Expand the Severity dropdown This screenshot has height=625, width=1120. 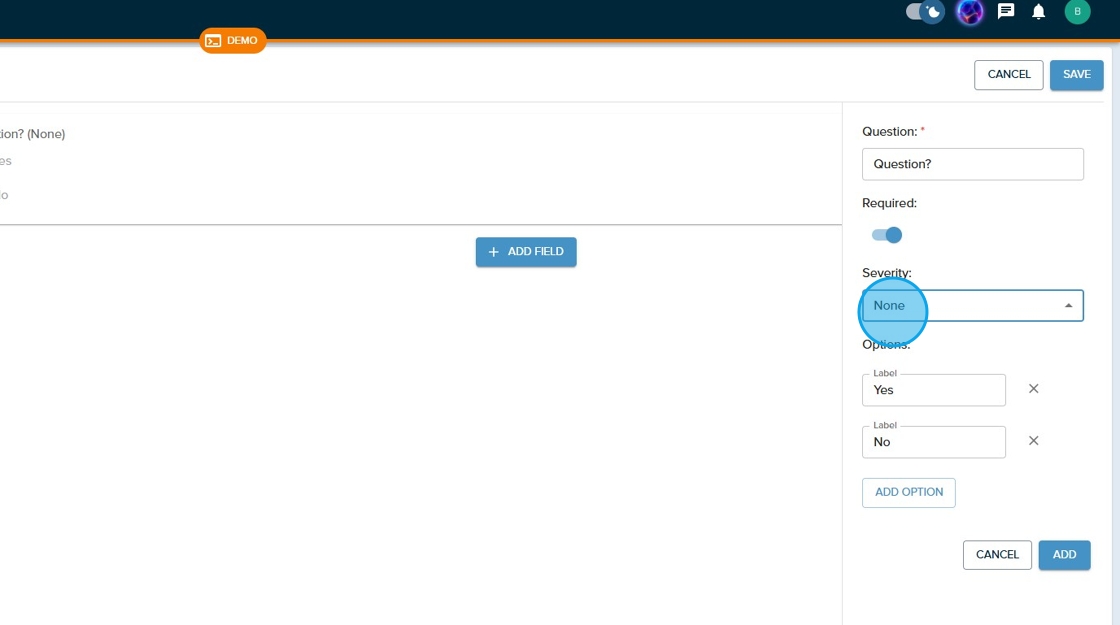[x=972, y=306]
